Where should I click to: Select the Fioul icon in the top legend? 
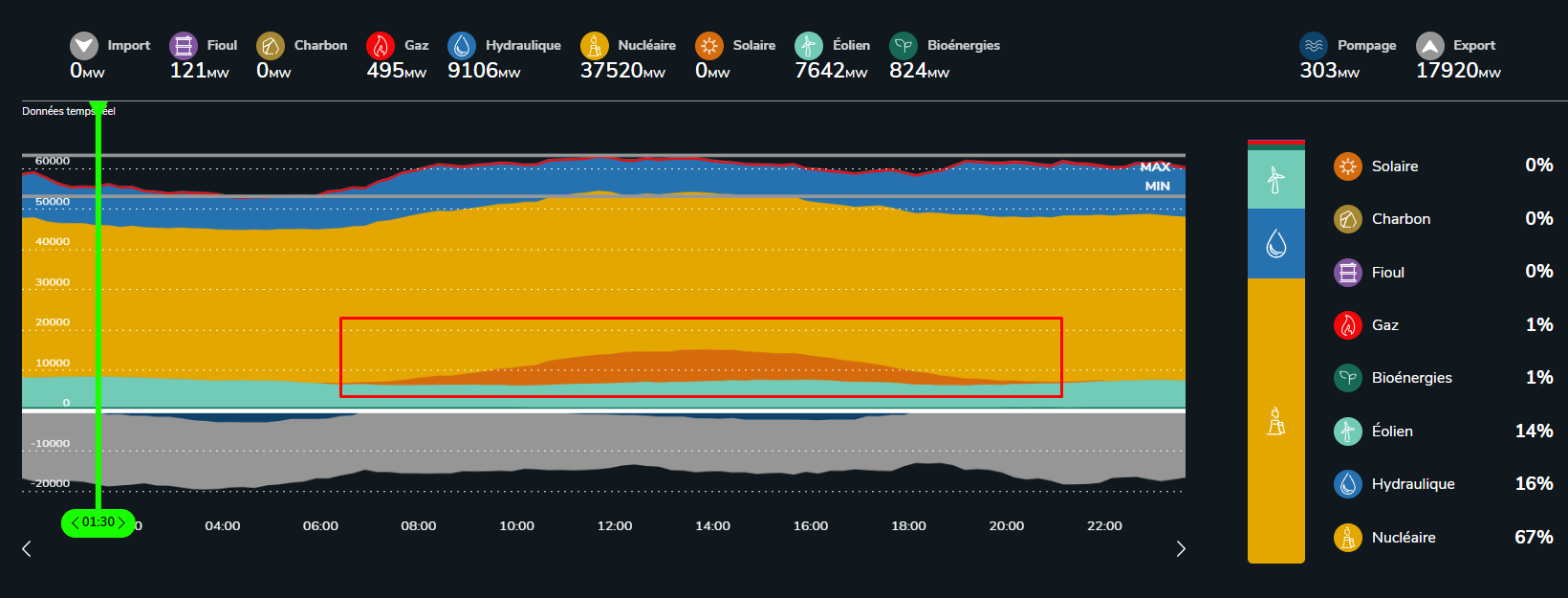coord(183,46)
